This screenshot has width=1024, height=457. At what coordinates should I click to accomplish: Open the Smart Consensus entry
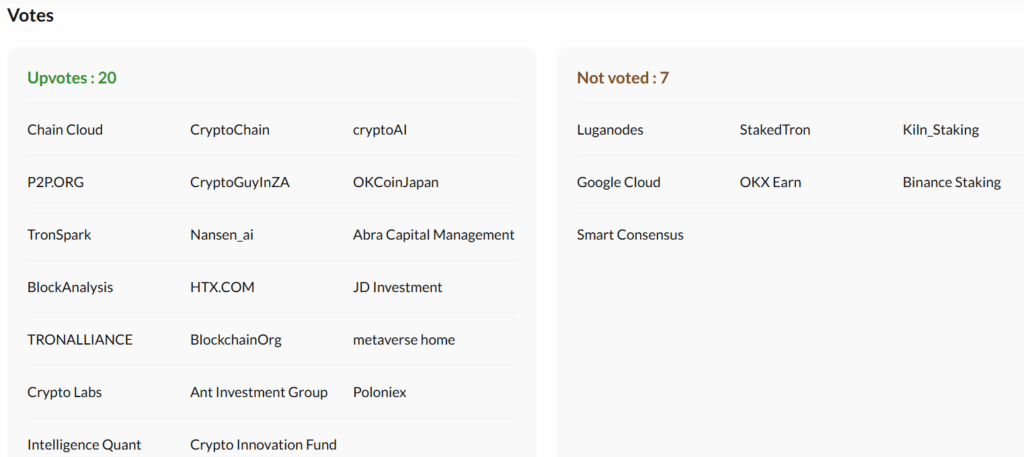pyautogui.click(x=630, y=235)
